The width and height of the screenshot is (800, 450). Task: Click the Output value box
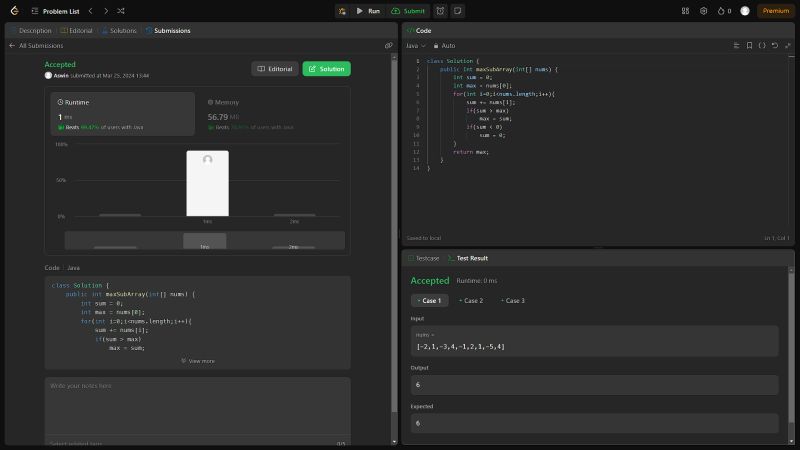(x=594, y=385)
